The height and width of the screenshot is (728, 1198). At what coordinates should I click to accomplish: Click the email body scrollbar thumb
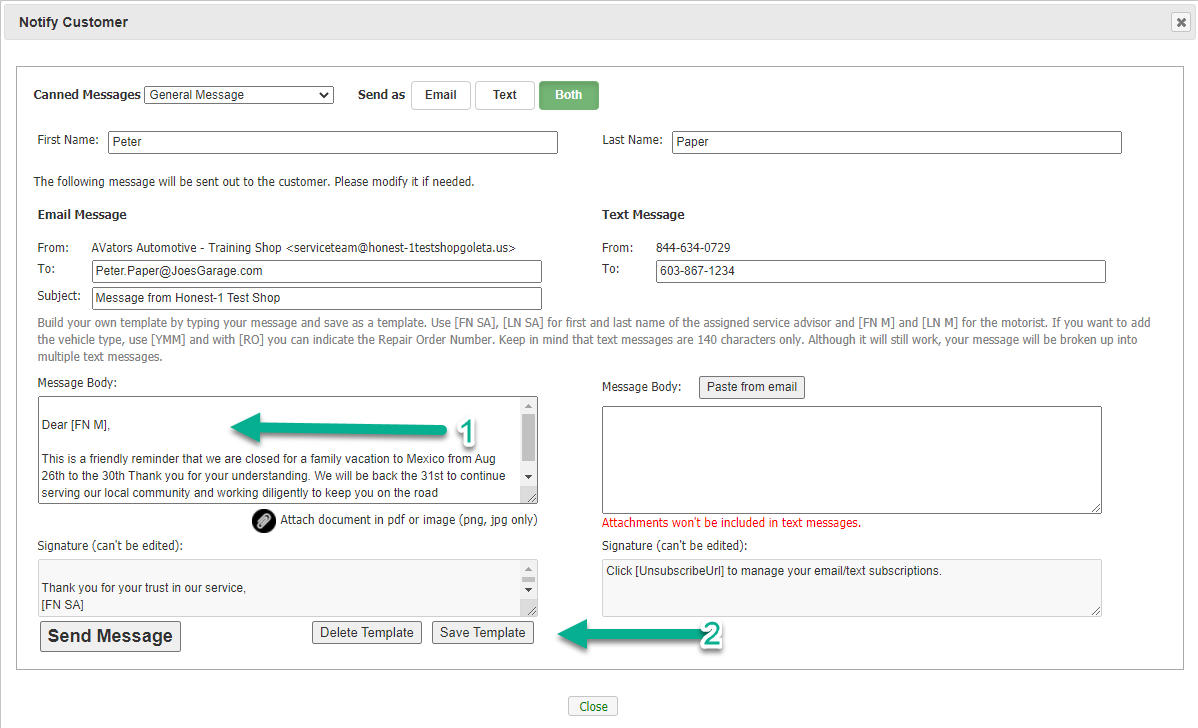528,437
